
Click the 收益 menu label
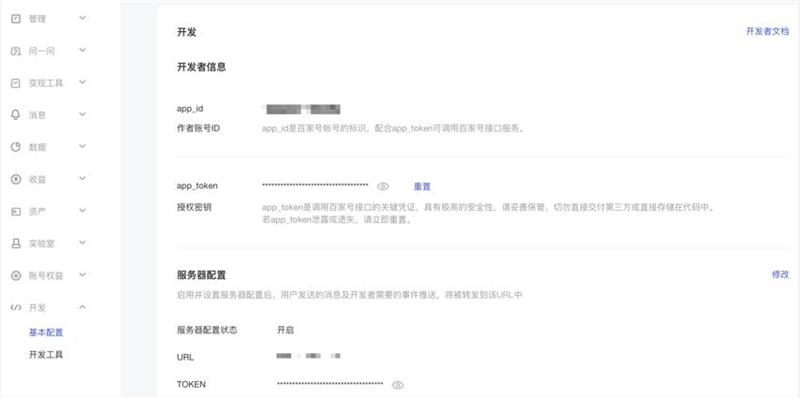coord(37,180)
